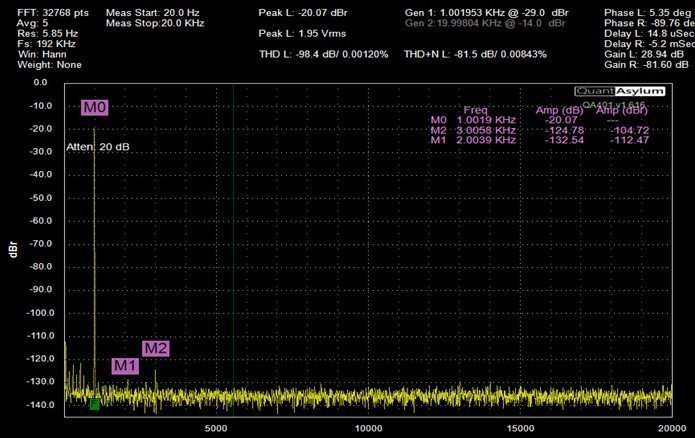Click the 0.0 dBr axis label
This screenshot has height=438, width=695.
click(x=40, y=82)
